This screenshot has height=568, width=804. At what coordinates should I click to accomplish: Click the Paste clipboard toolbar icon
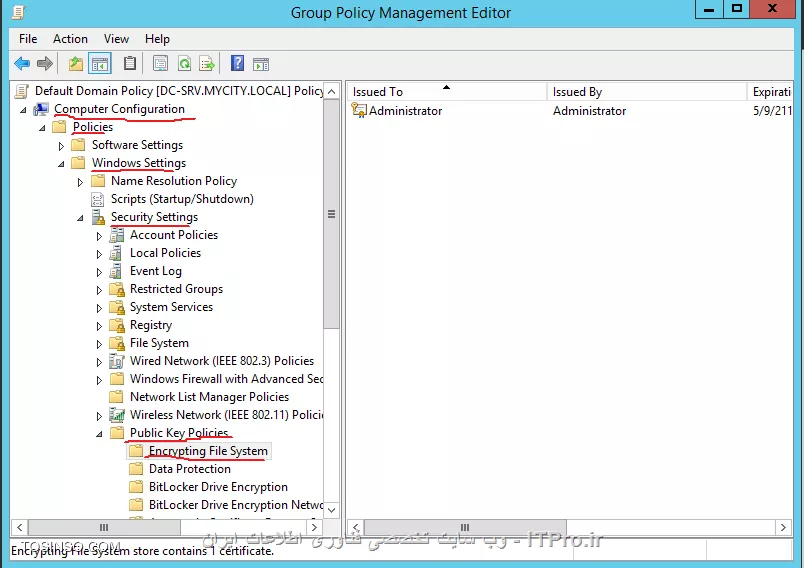click(x=130, y=64)
